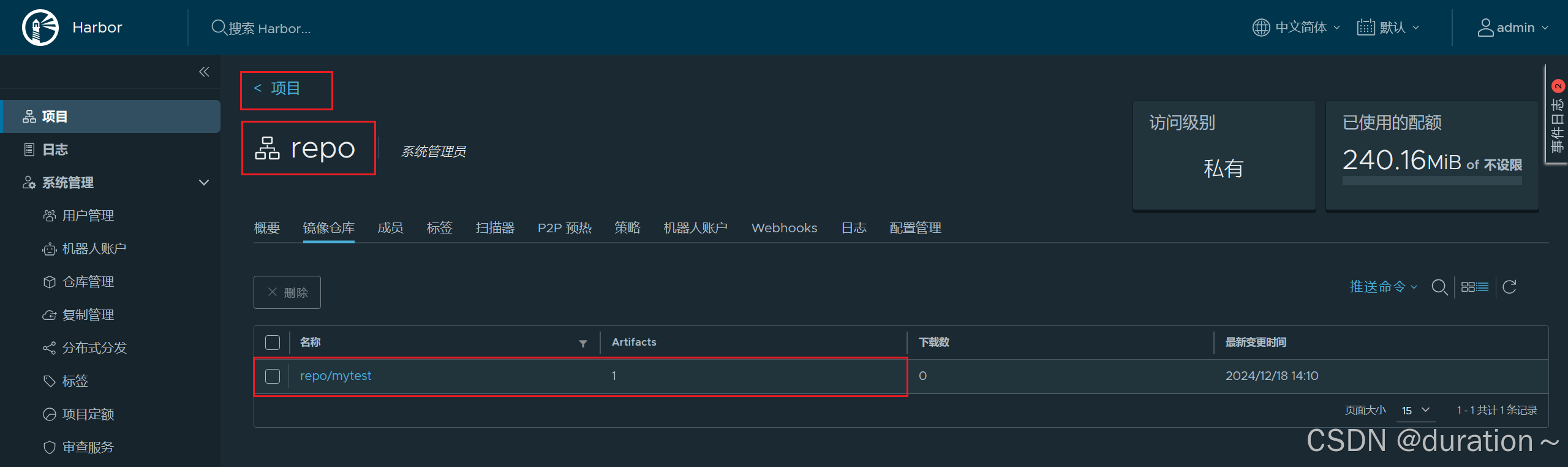
Task: Check the repo/mytest row checkbox
Action: coord(273,376)
